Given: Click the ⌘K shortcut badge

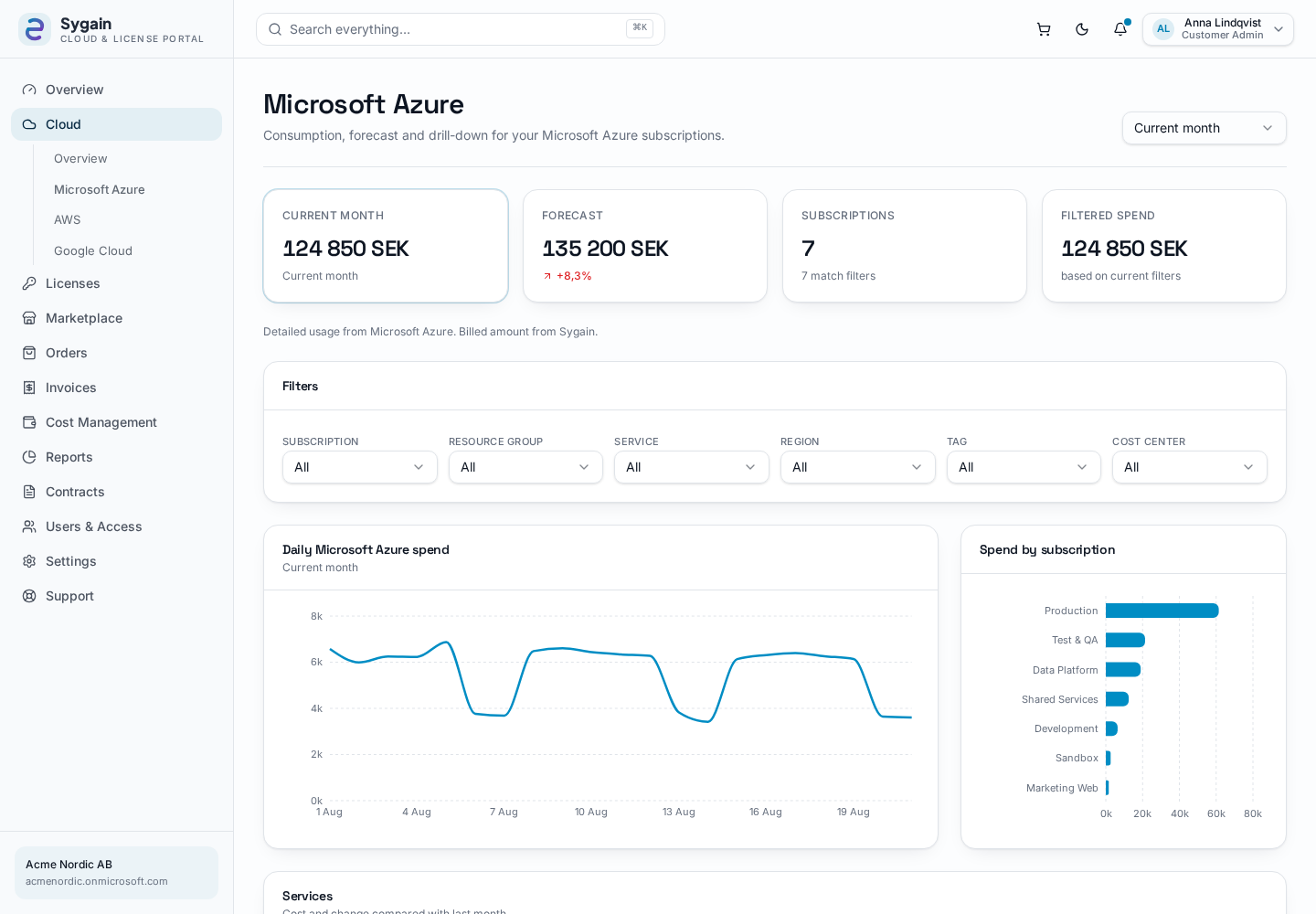Looking at the screenshot, I should [x=640, y=28].
